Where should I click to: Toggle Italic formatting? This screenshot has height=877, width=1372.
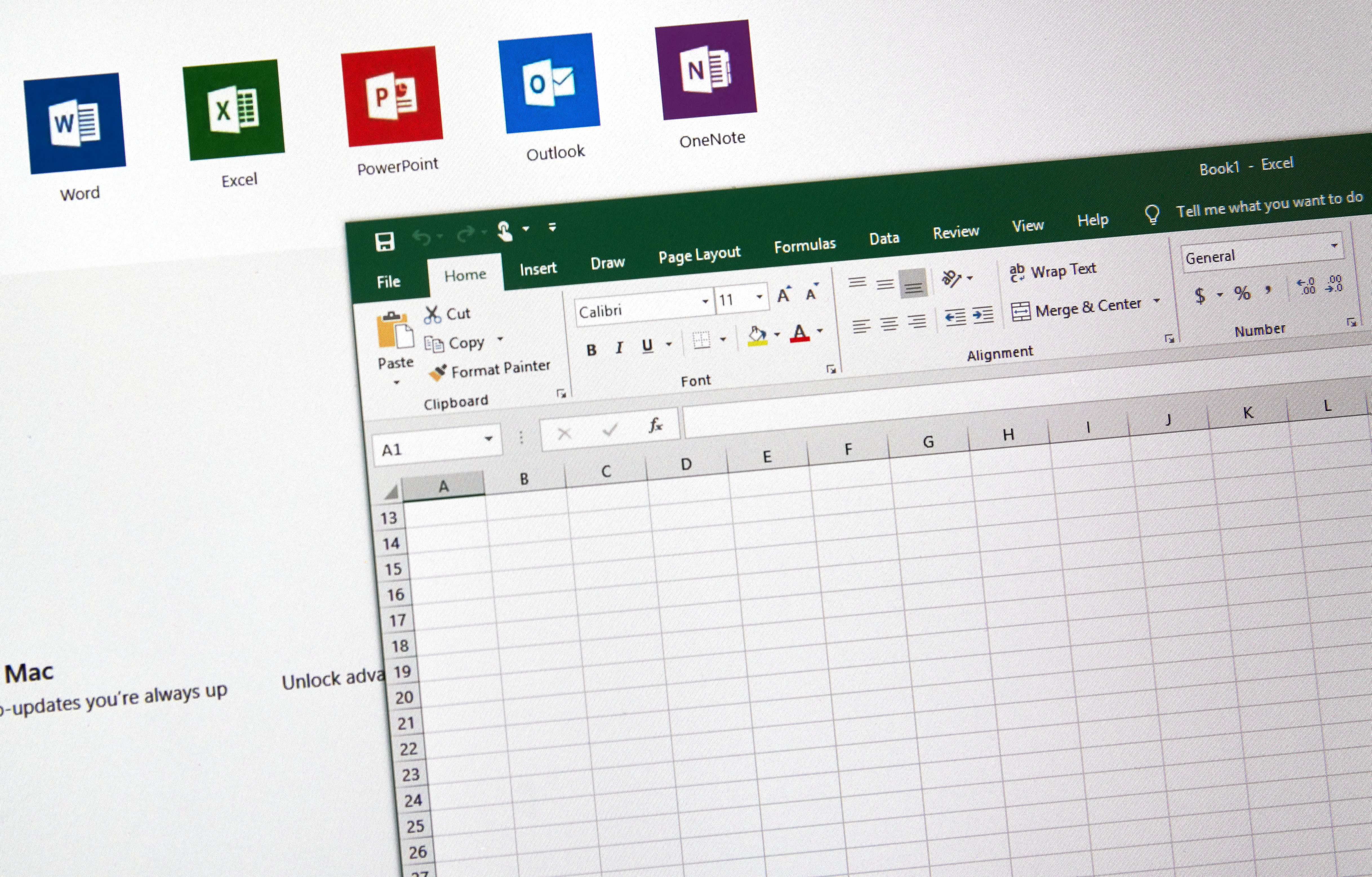[x=619, y=347]
